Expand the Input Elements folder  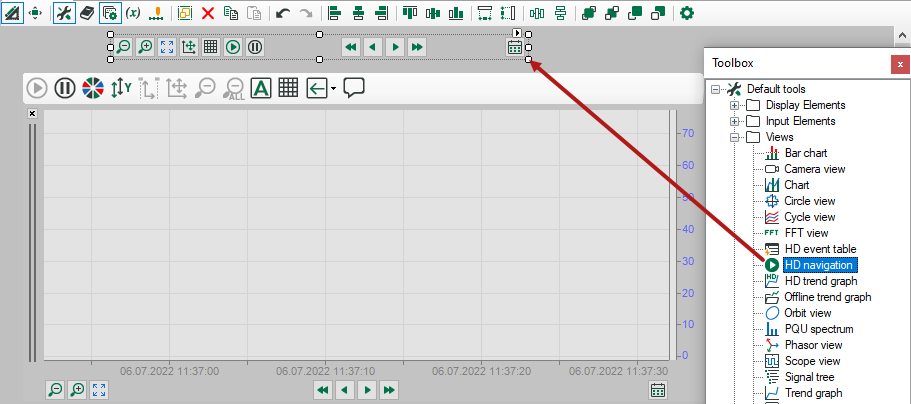tap(734, 121)
